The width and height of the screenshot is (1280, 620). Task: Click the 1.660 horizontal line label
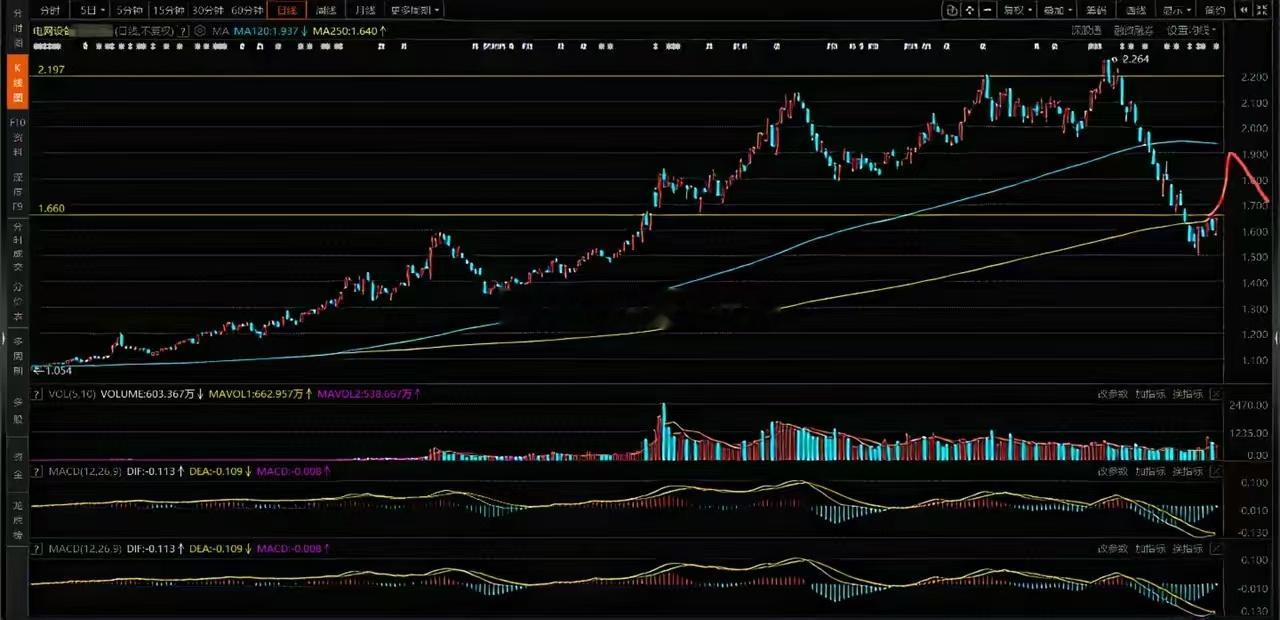point(51,208)
